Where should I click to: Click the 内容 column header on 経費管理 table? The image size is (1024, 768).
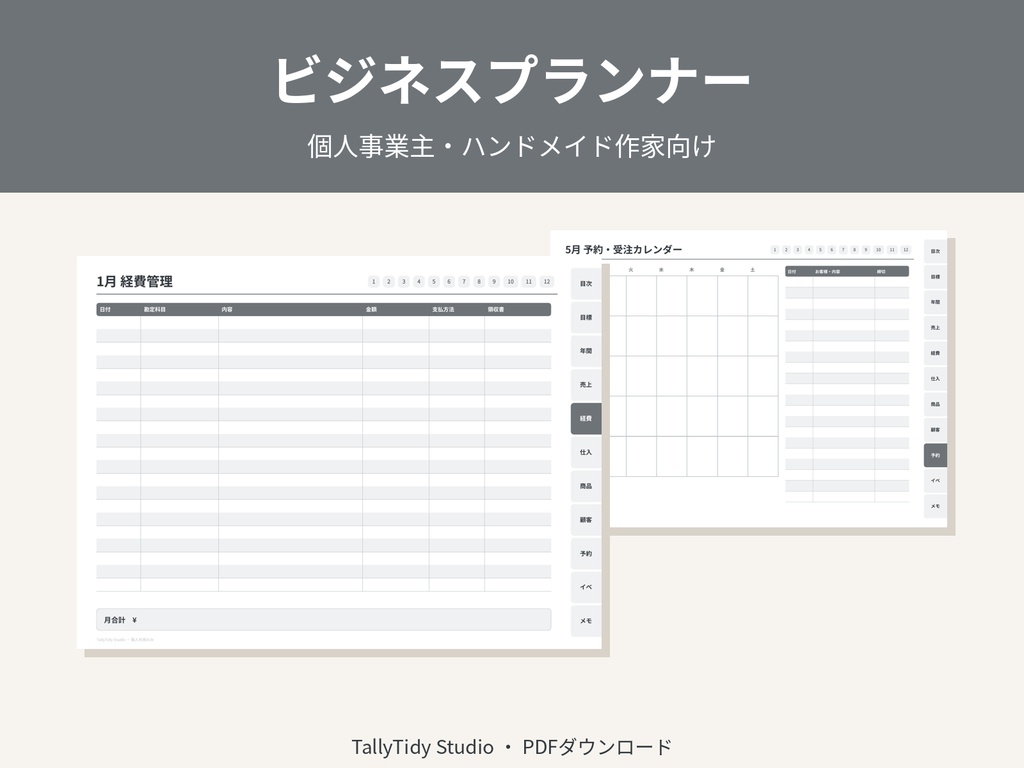[x=227, y=310]
